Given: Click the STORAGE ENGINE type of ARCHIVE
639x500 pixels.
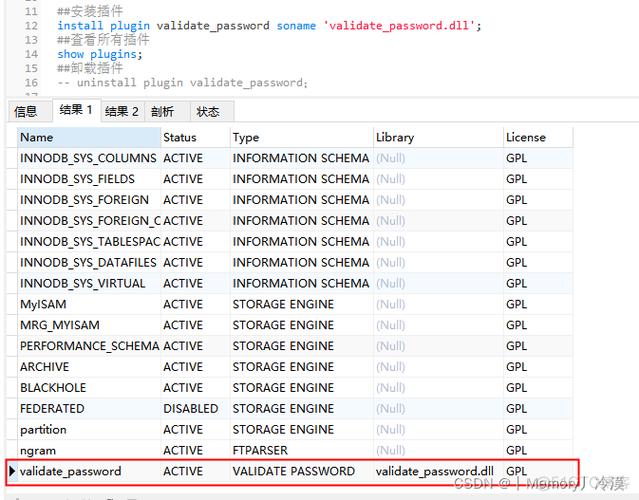Looking at the screenshot, I should tap(302, 367).
